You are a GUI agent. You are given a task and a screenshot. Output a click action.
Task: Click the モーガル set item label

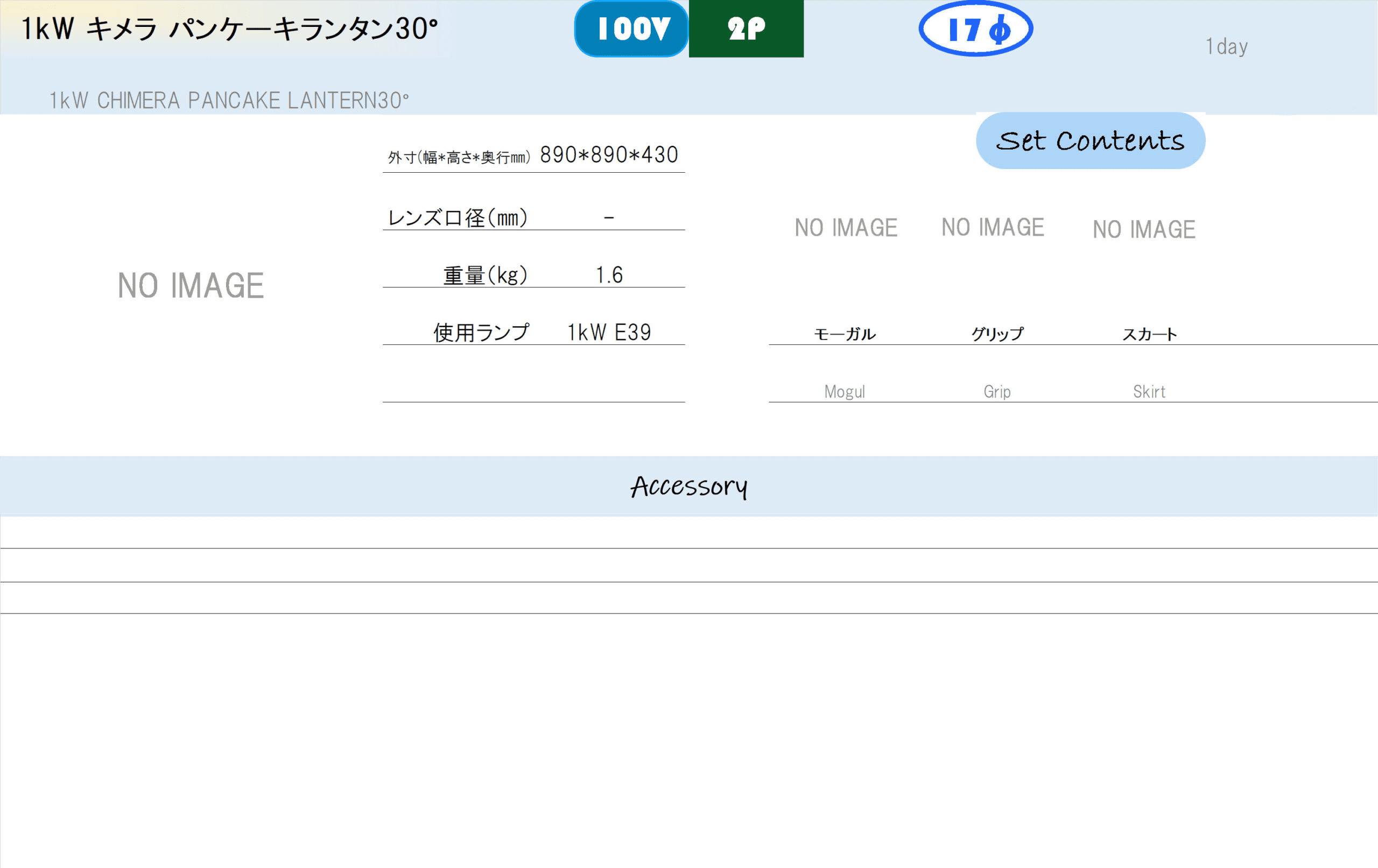click(x=845, y=334)
